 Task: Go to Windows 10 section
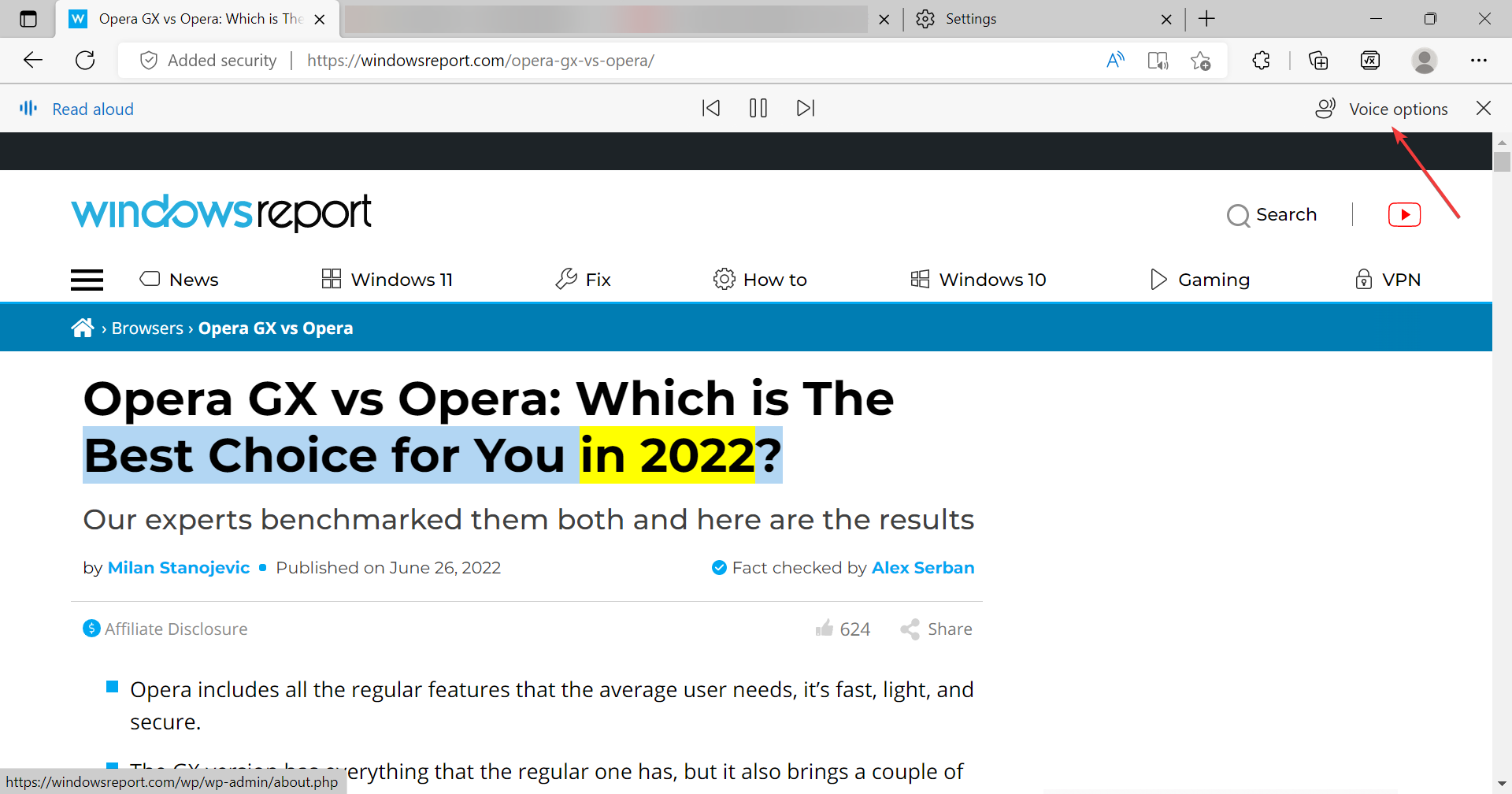click(978, 280)
